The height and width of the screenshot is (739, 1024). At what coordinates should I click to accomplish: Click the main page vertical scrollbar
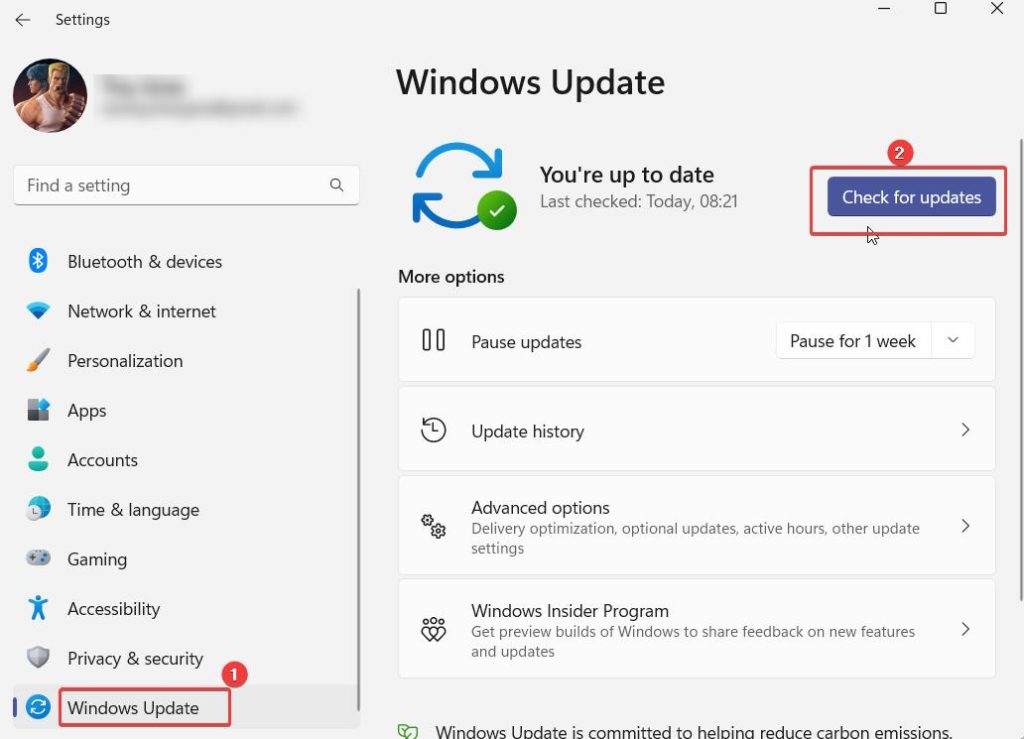(1021, 370)
